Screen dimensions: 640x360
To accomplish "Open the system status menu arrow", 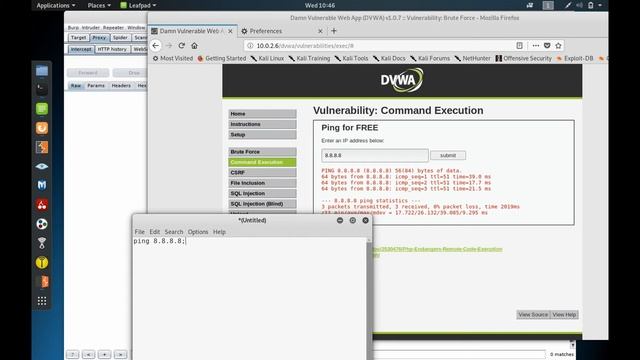I will [600, 5].
